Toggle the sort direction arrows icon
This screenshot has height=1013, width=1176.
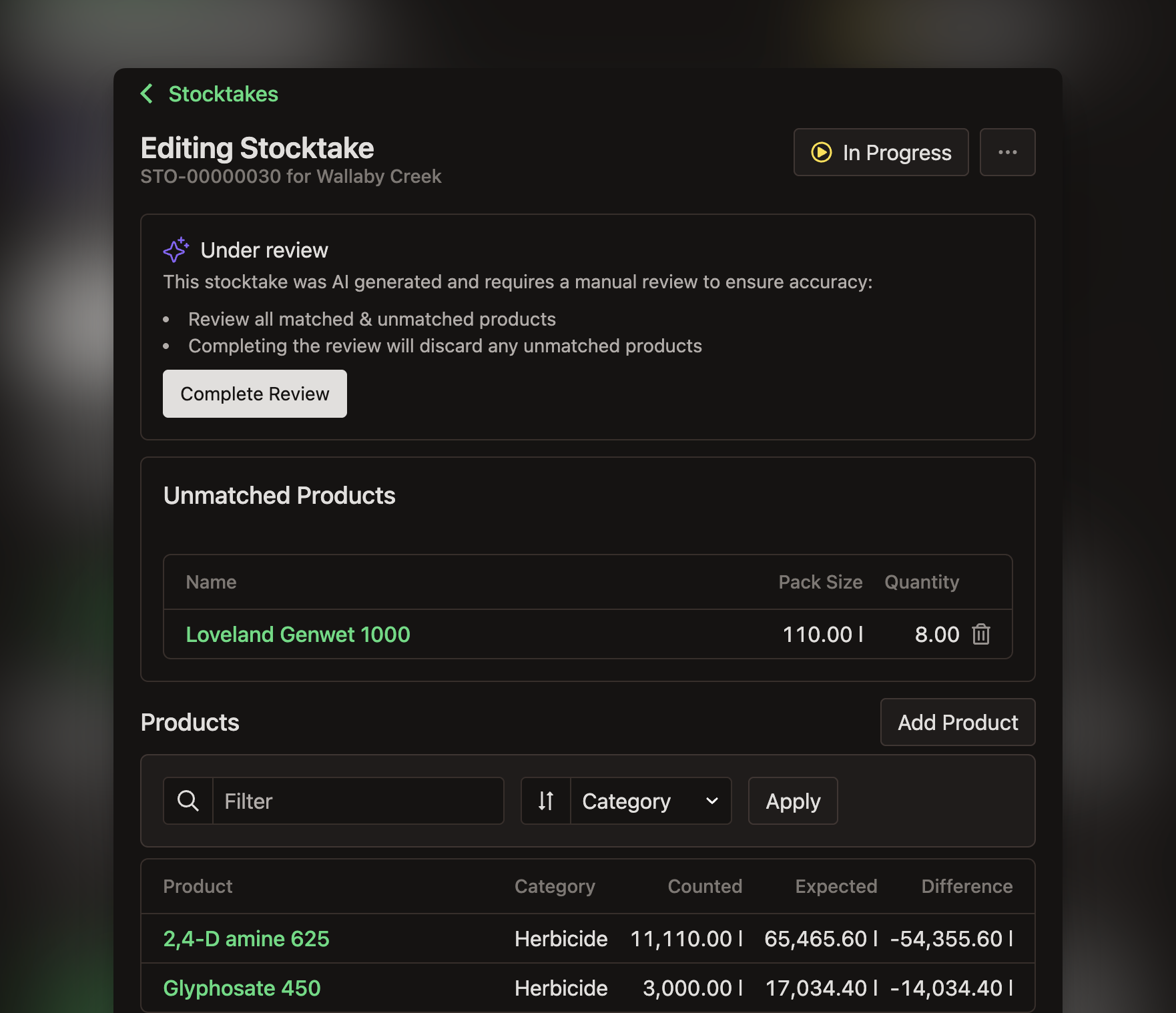point(546,801)
